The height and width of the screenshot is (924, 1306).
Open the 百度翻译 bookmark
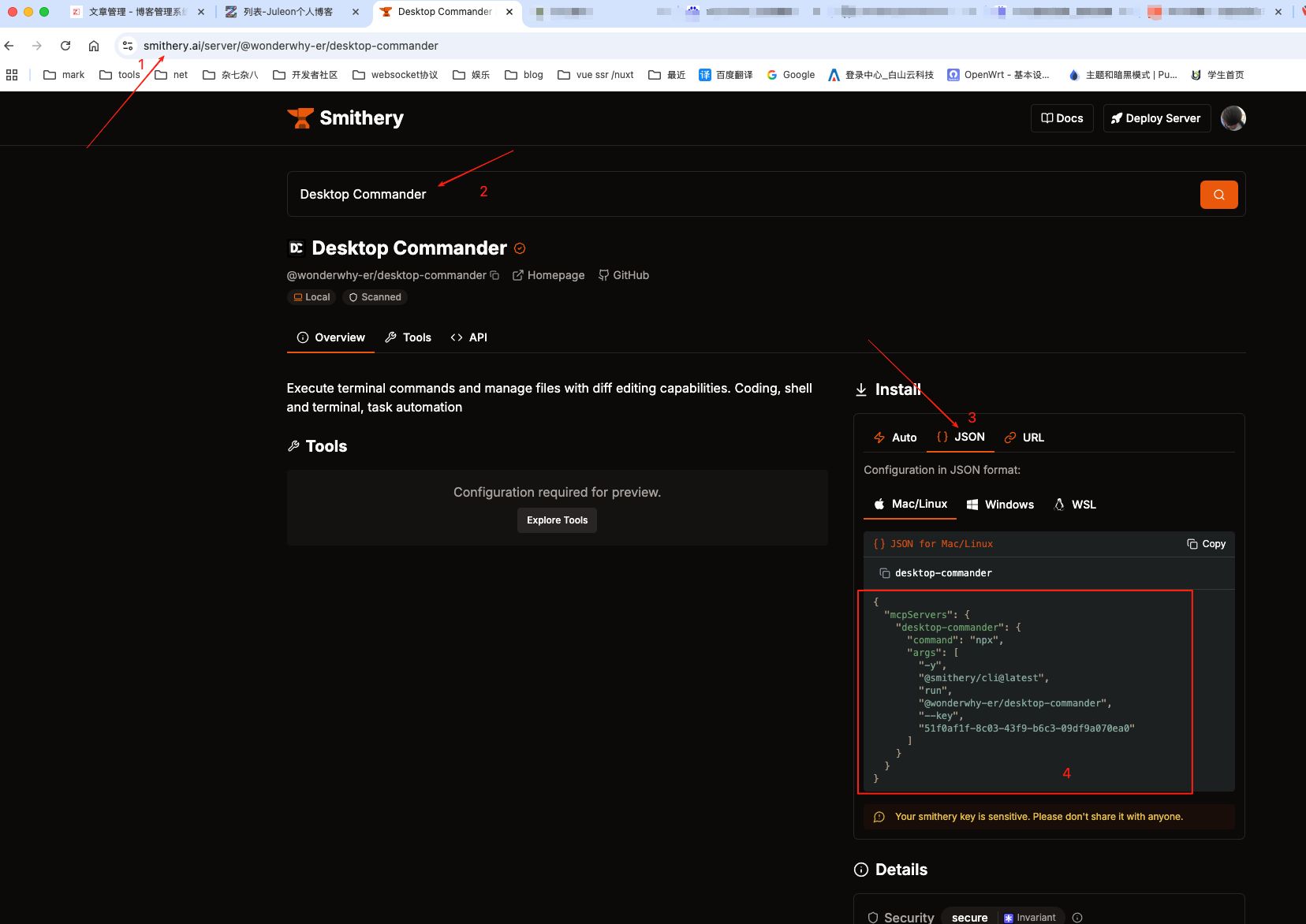click(726, 75)
